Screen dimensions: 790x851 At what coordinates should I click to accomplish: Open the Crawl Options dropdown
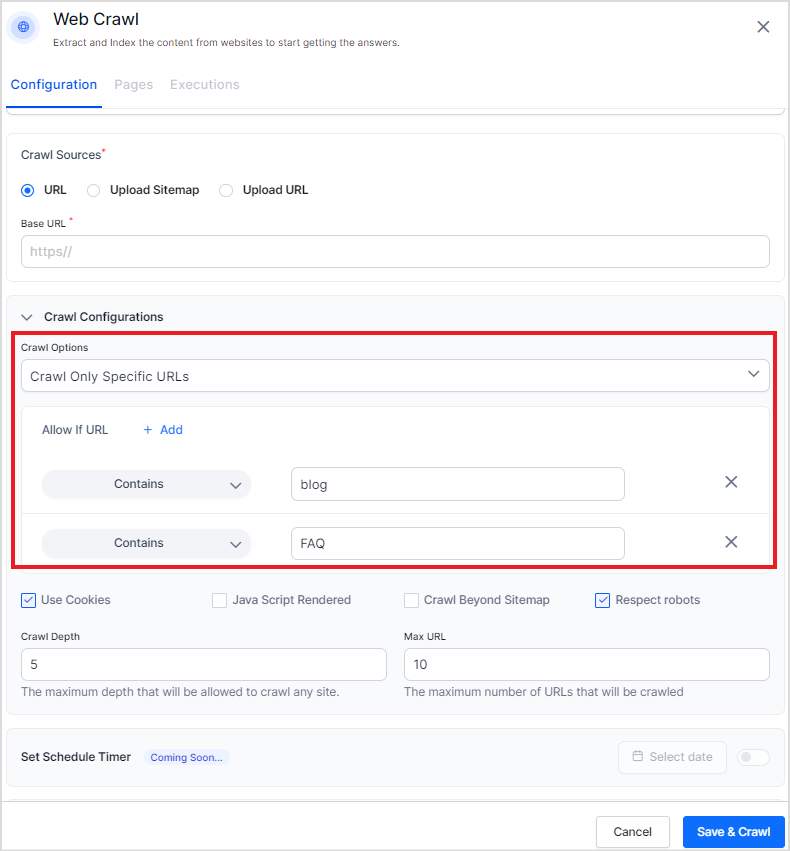[x=395, y=376]
